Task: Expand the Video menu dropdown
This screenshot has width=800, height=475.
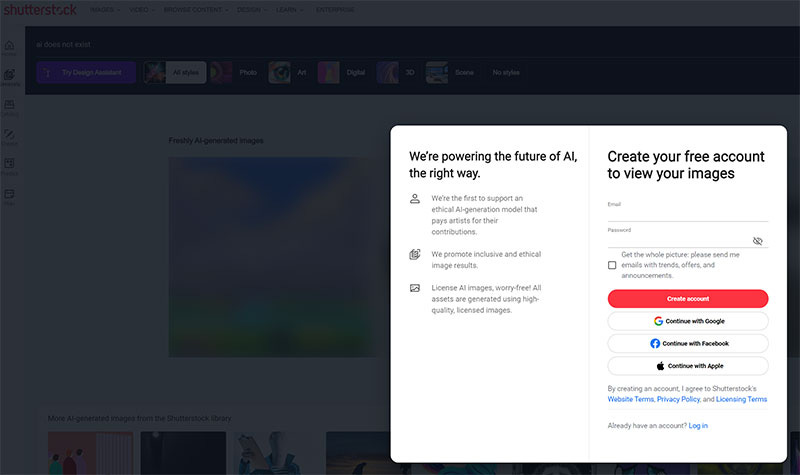Action: click(x=141, y=10)
